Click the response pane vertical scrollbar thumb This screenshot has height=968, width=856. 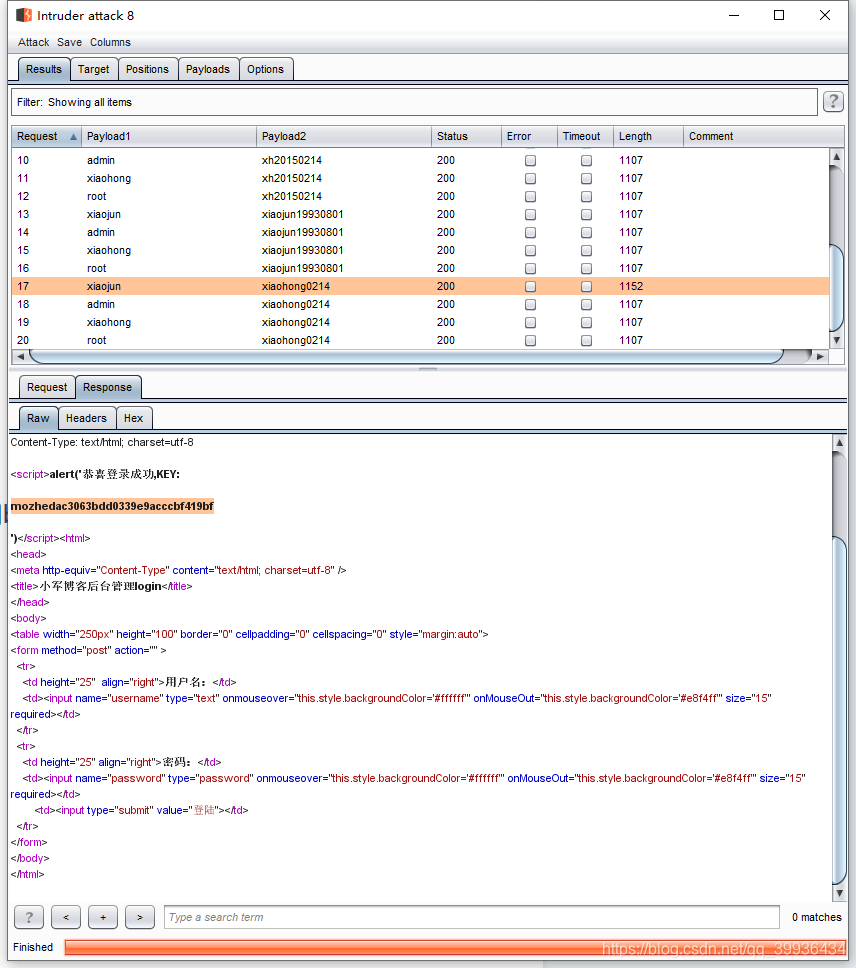click(x=839, y=710)
